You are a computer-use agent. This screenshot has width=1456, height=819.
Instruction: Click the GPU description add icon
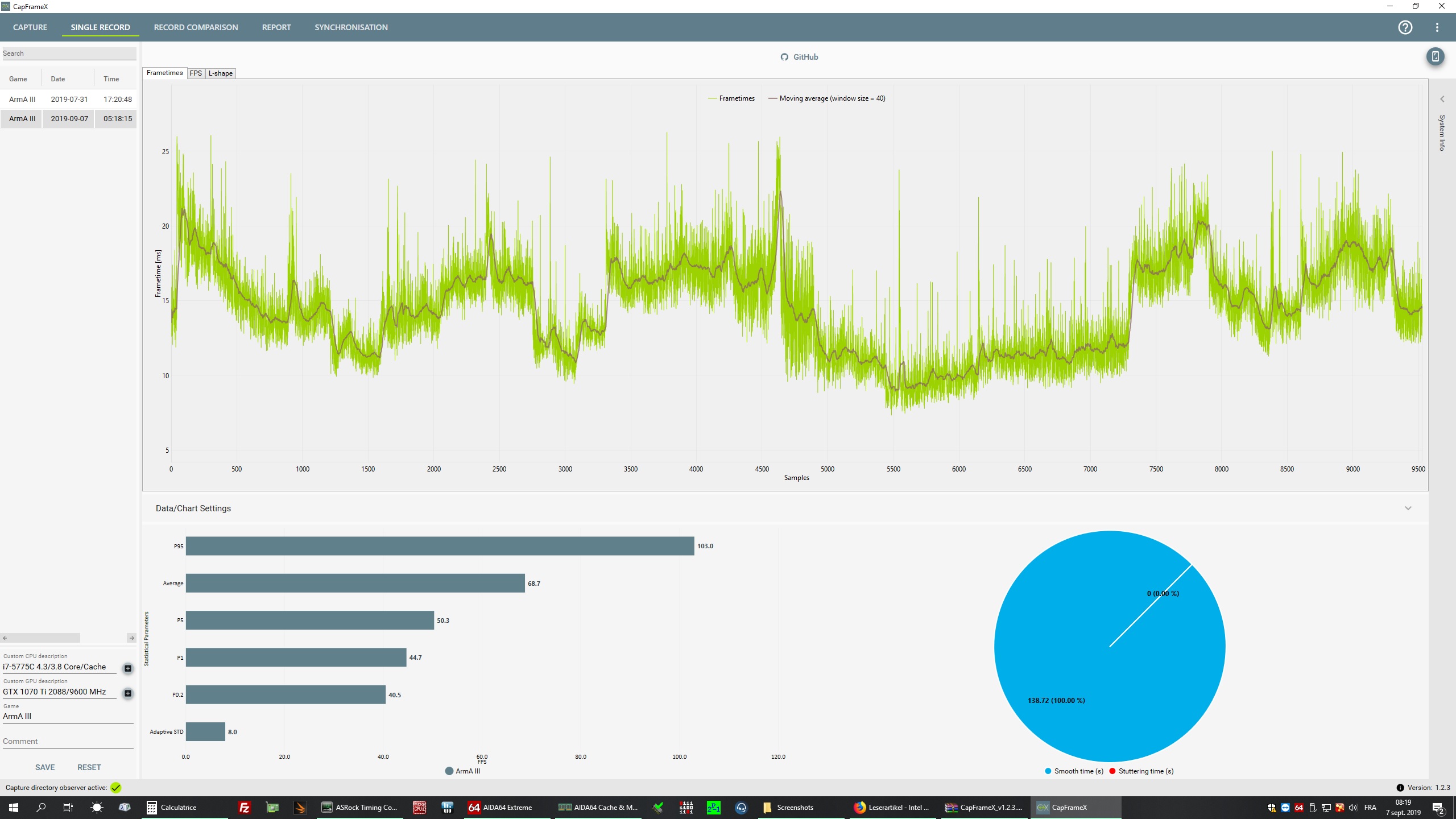(x=128, y=693)
